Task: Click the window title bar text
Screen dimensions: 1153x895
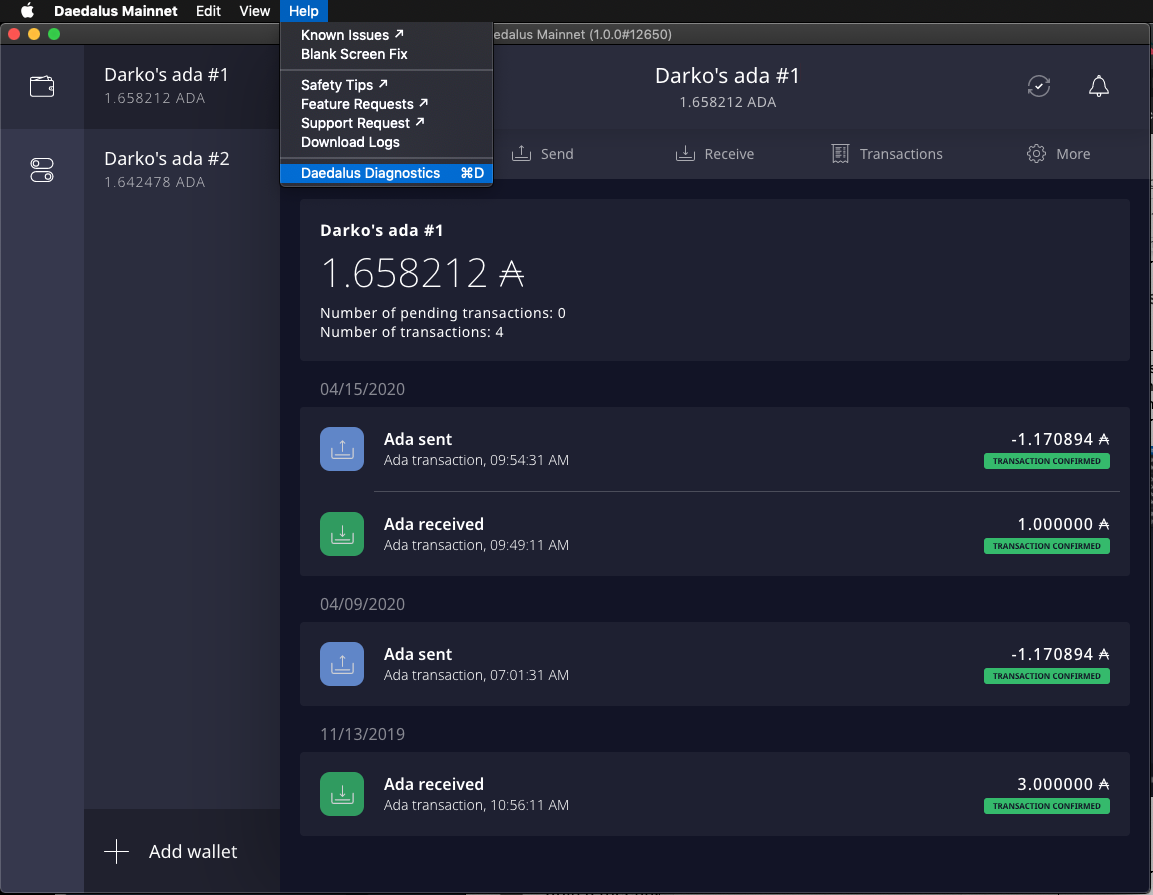Action: pyautogui.click(x=582, y=35)
